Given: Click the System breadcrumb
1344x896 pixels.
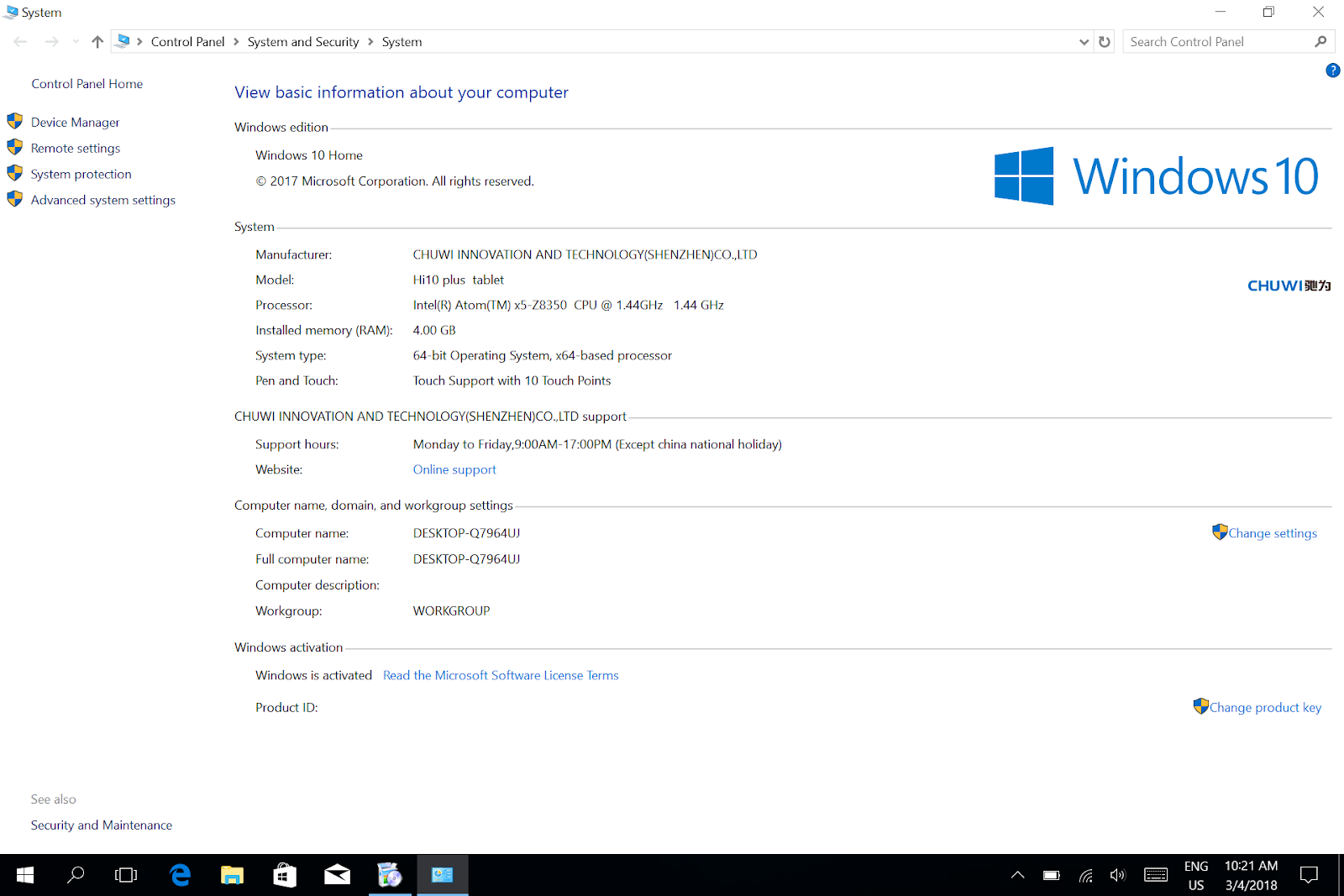Looking at the screenshot, I should point(402,42).
